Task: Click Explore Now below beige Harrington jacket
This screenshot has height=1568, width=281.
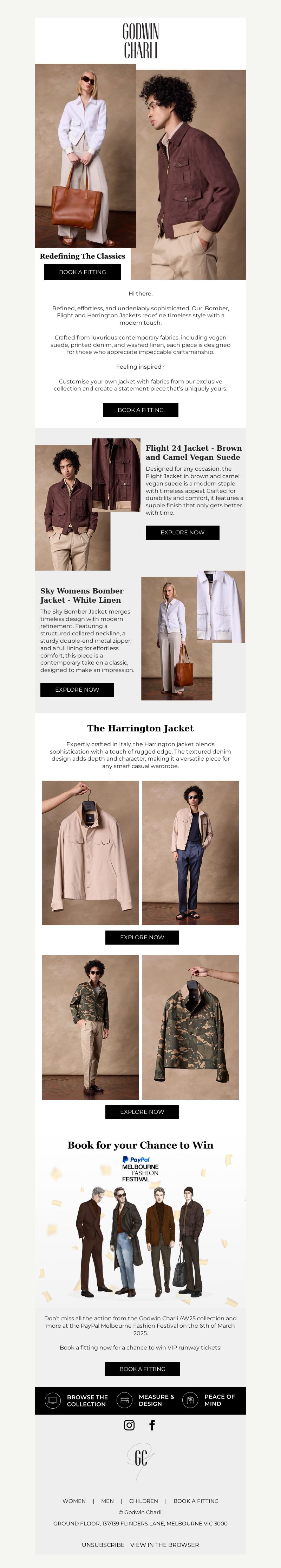Action: point(142,938)
